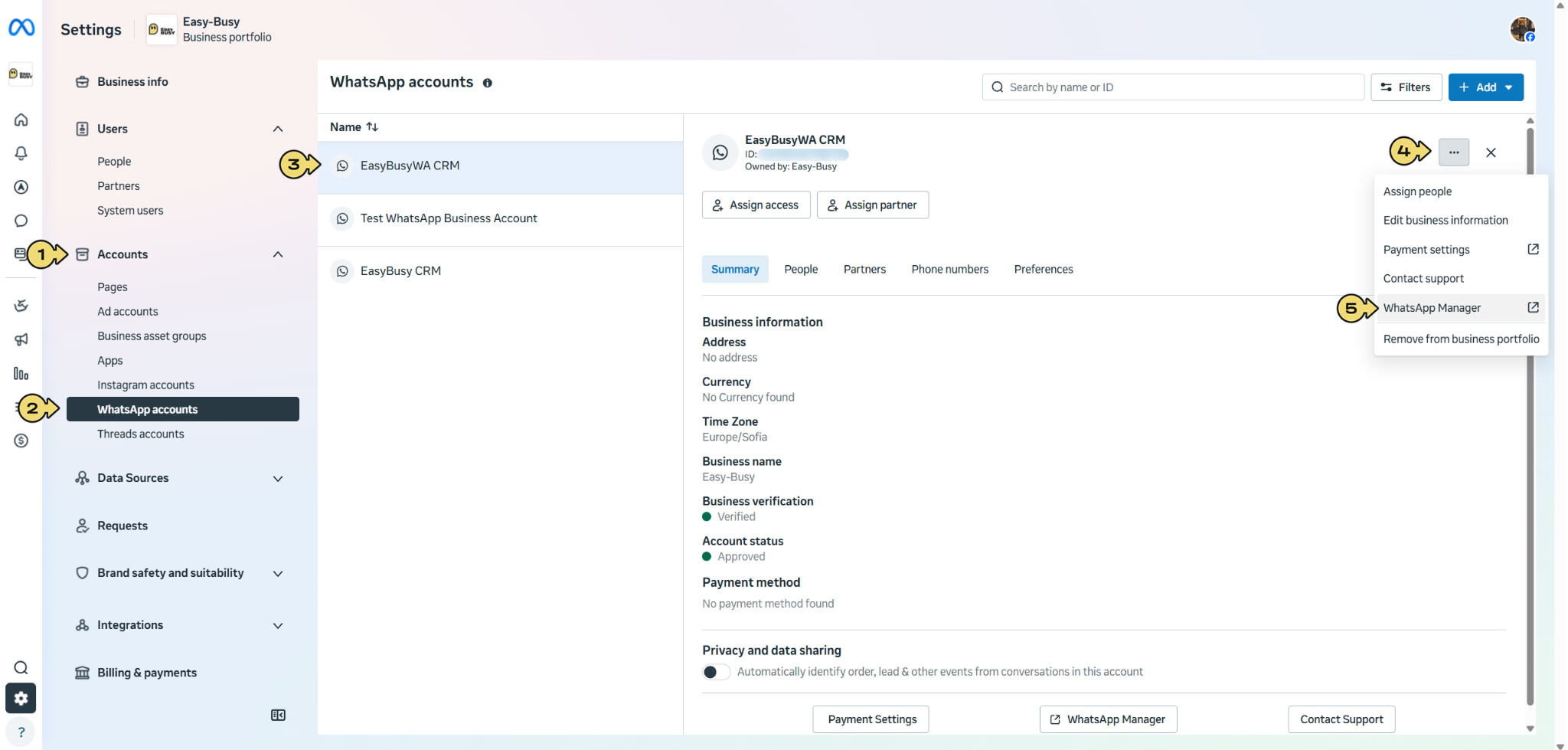The width and height of the screenshot is (1568, 750).
Task: Open the Add dropdown button
Action: (x=1485, y=87)
